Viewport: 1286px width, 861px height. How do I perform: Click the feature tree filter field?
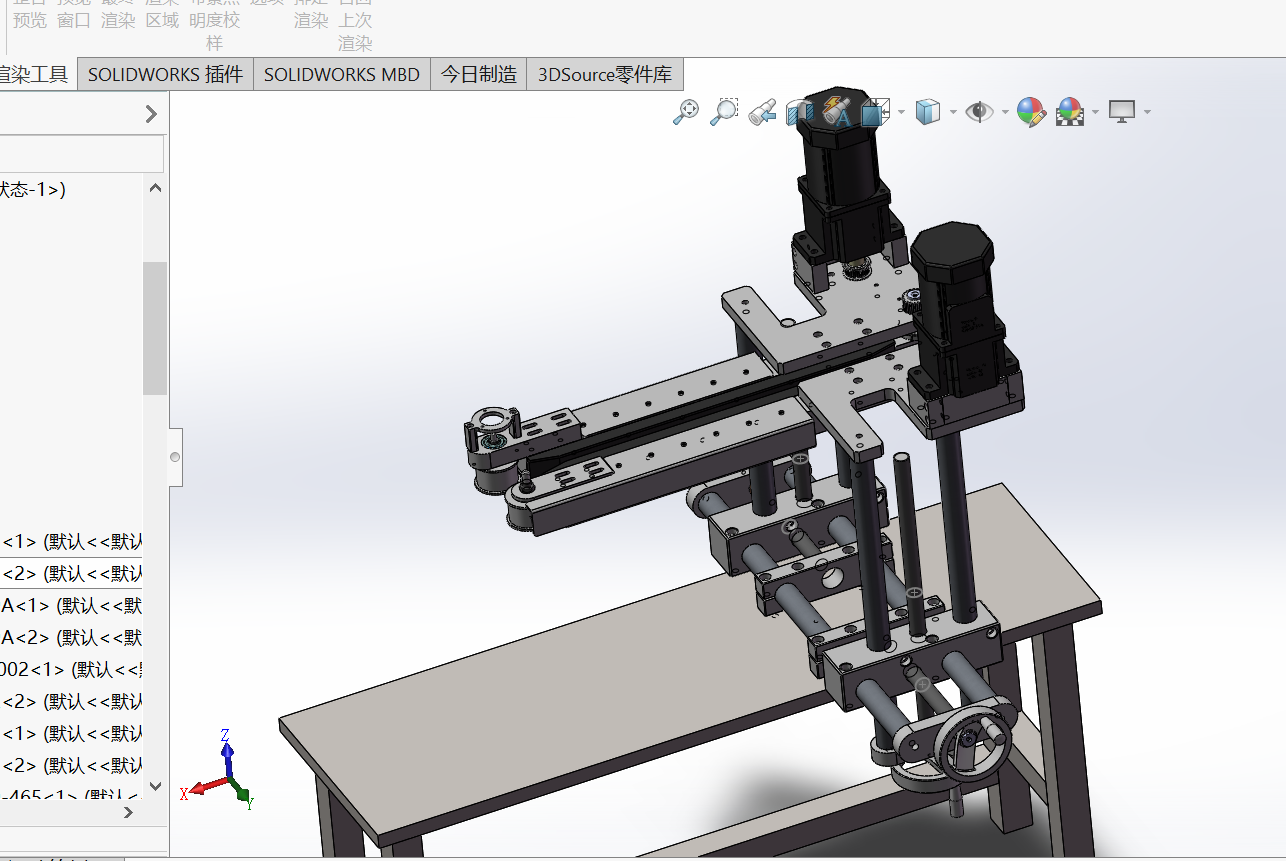click(81, 154)
